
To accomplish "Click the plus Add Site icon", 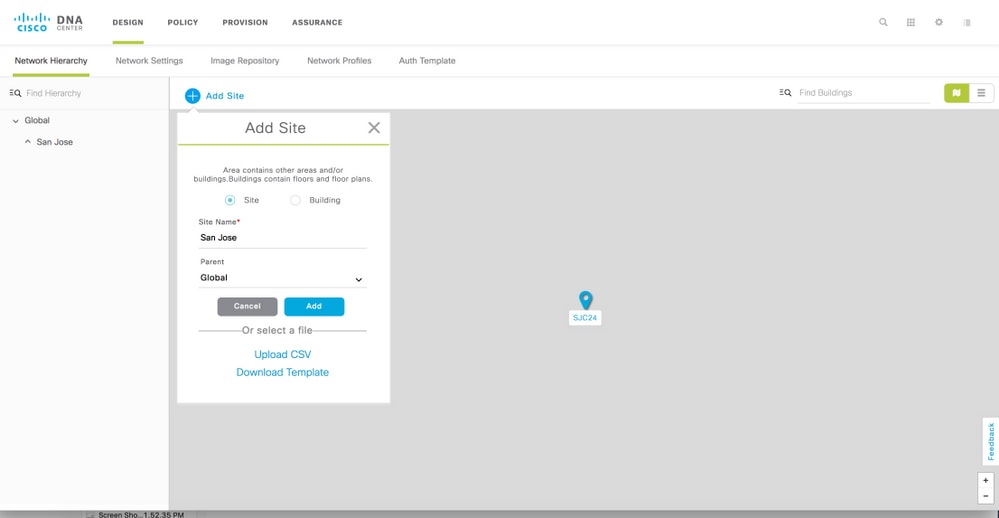I will 192,96.
